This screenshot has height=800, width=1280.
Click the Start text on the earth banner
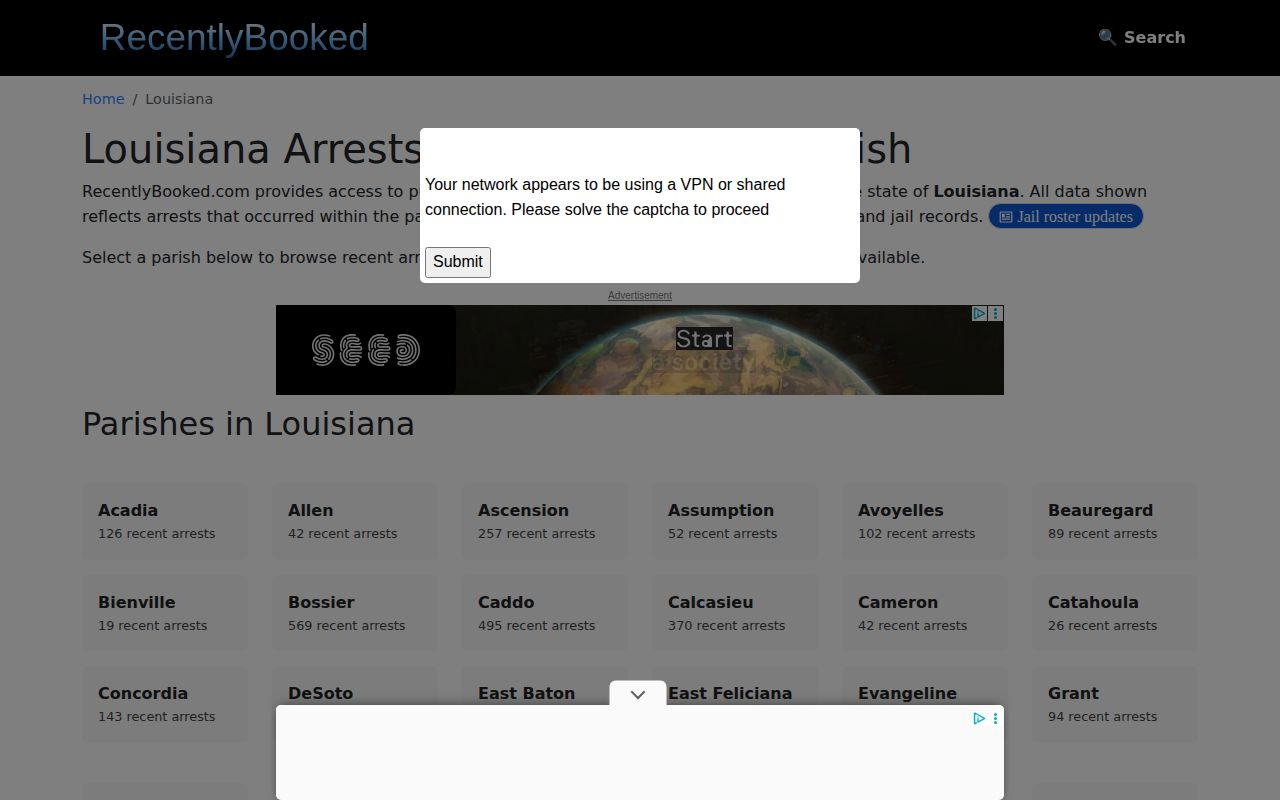[x=704, y=339]
